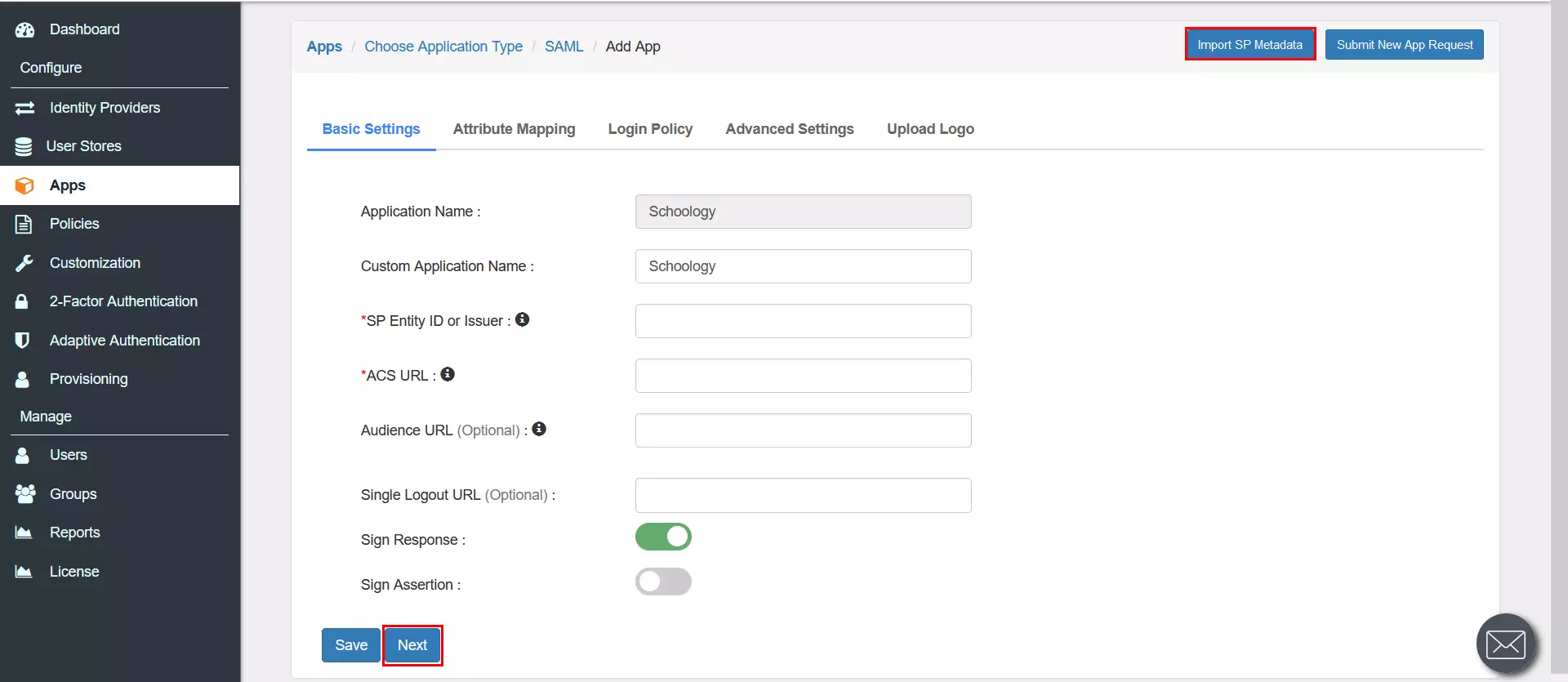The width and height of the screenshot is (1568, 682).
Task: Follow Choose Application Type breadcrumb link
Action: [x=443, y=47]
